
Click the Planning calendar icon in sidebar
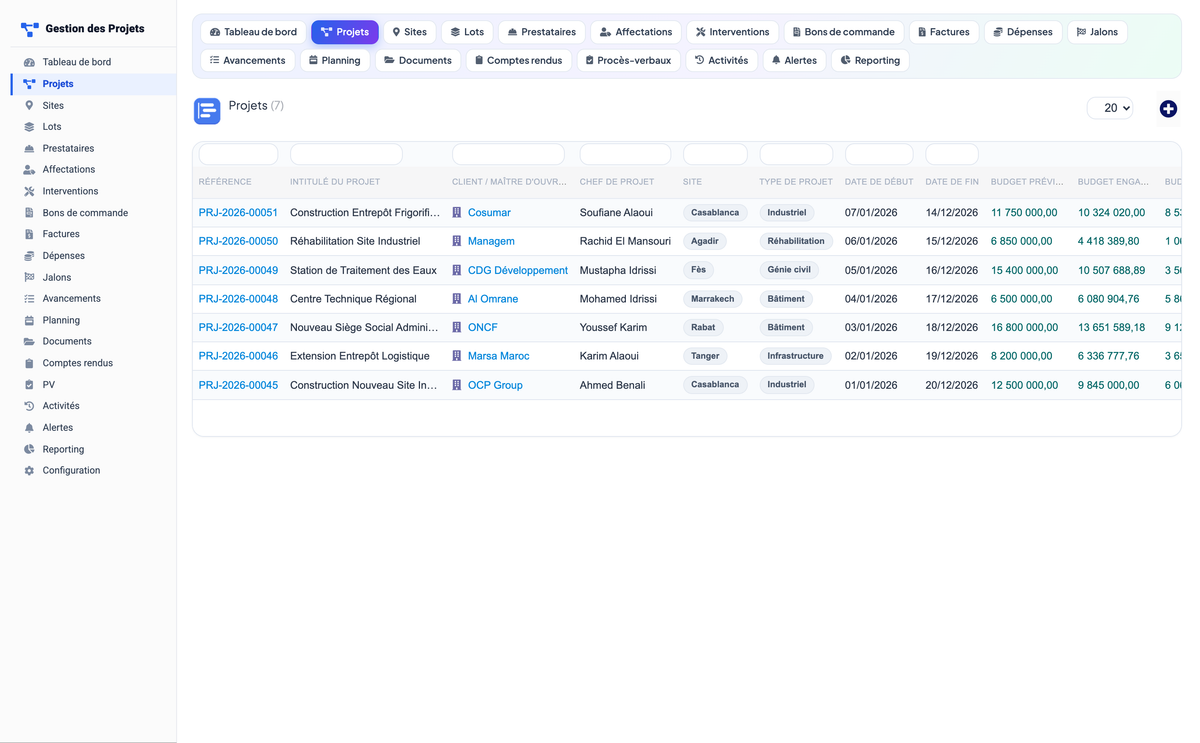click(x=29, y=320)
